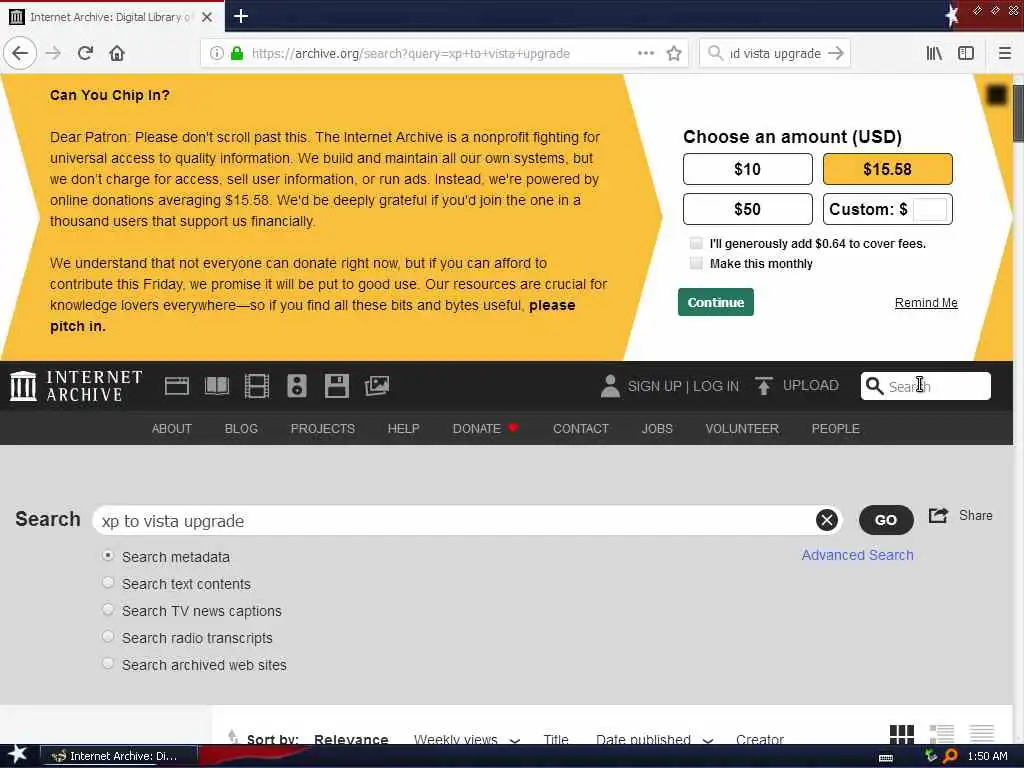Screen dimensions: 1024x768
Task: Open the JOBS menu item
Action: point(656,428)
